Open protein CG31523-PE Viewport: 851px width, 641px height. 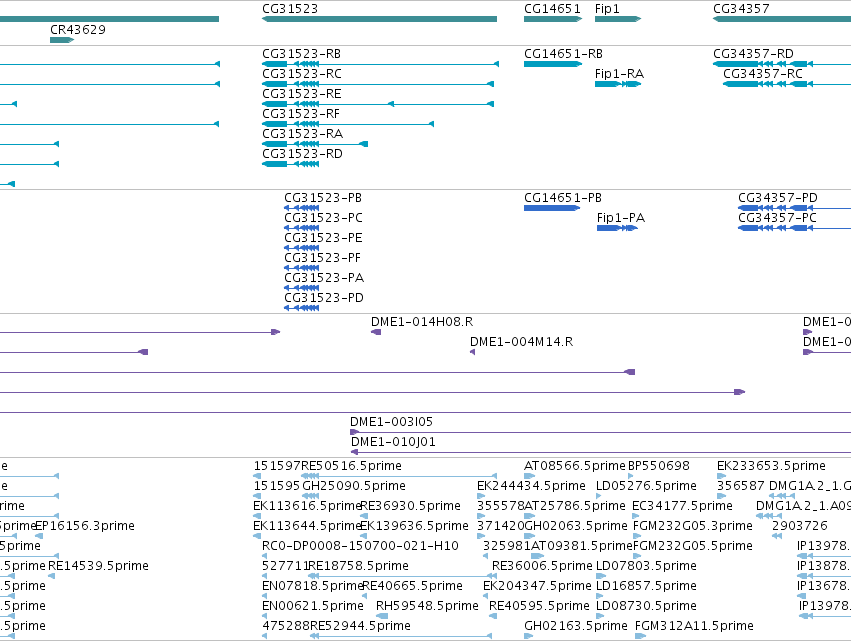point(323,238)
